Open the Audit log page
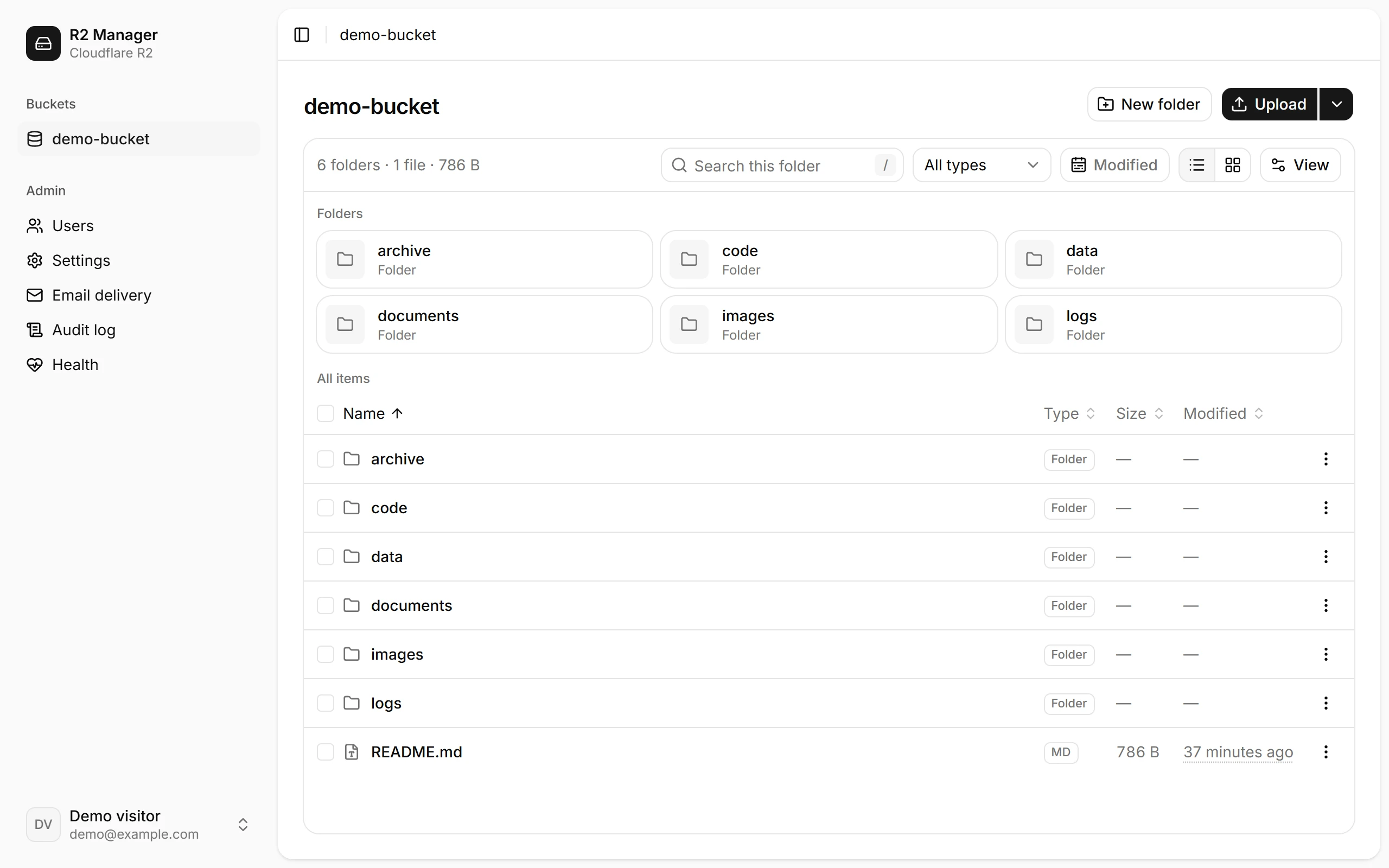1389x868 pixels. tap(139, 330)
